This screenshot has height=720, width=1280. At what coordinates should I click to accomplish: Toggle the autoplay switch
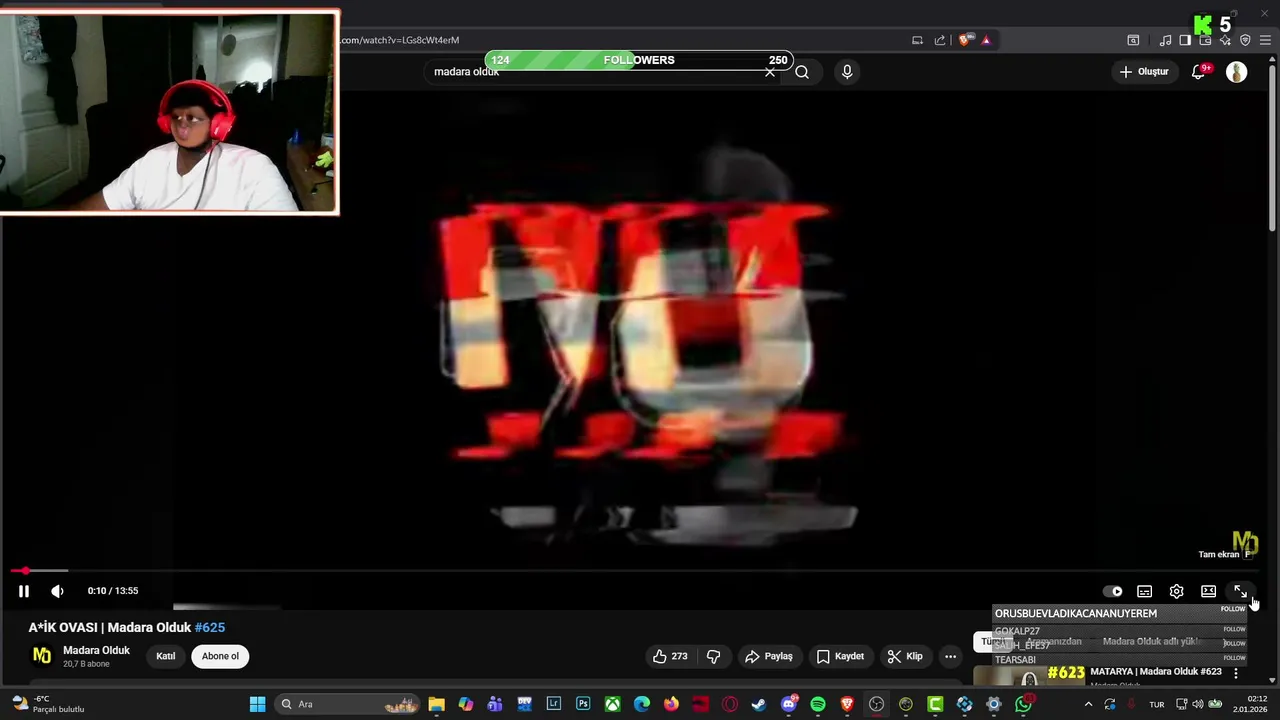1112,591
